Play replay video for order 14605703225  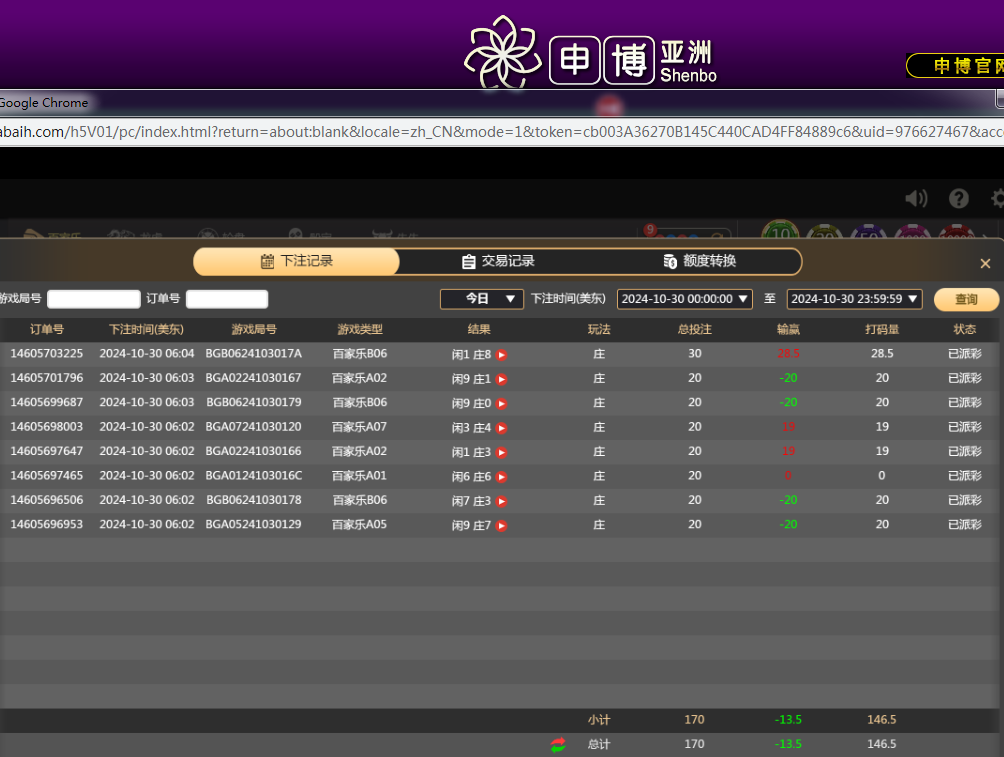click(x=502, y=354)
